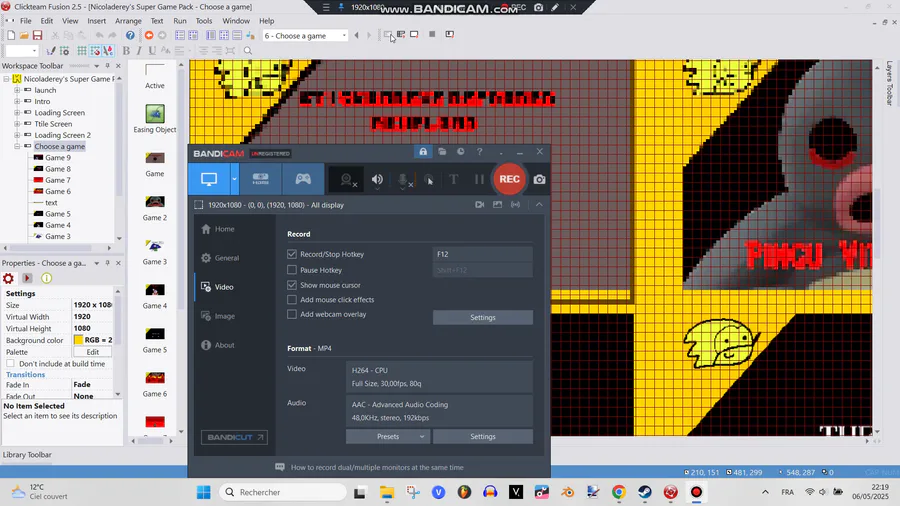This screenshot has width=900, height=506.
Task: Uncheck Show mouse cursor checkbox
Action: tap(292, 285)
